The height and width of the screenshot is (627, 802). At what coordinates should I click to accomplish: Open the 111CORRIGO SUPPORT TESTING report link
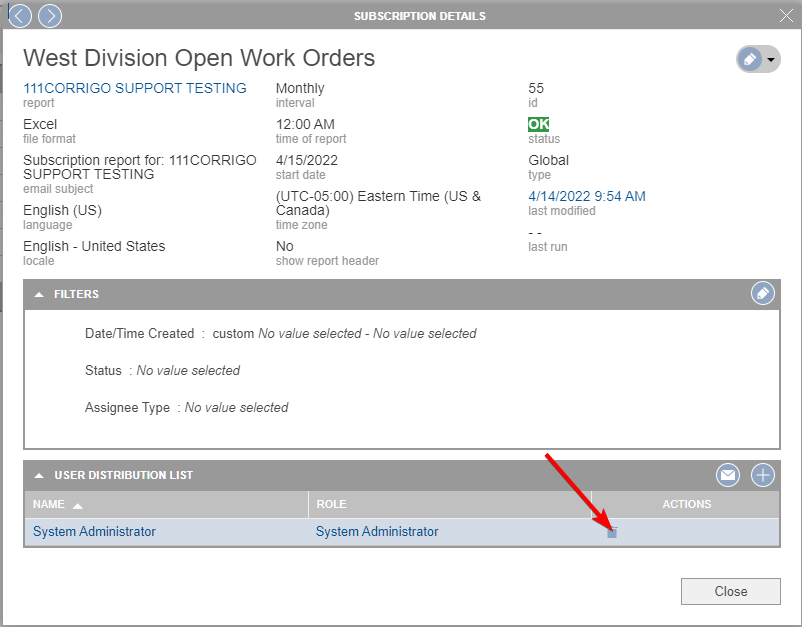(x=135, y=88)
